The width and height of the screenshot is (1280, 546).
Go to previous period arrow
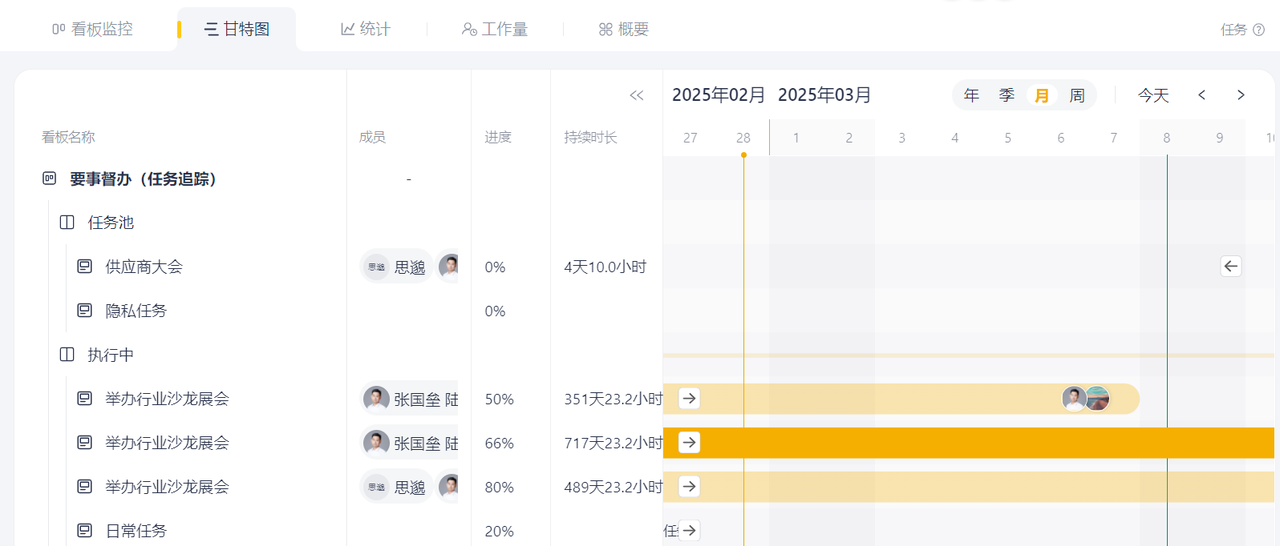pos(1202,95)
